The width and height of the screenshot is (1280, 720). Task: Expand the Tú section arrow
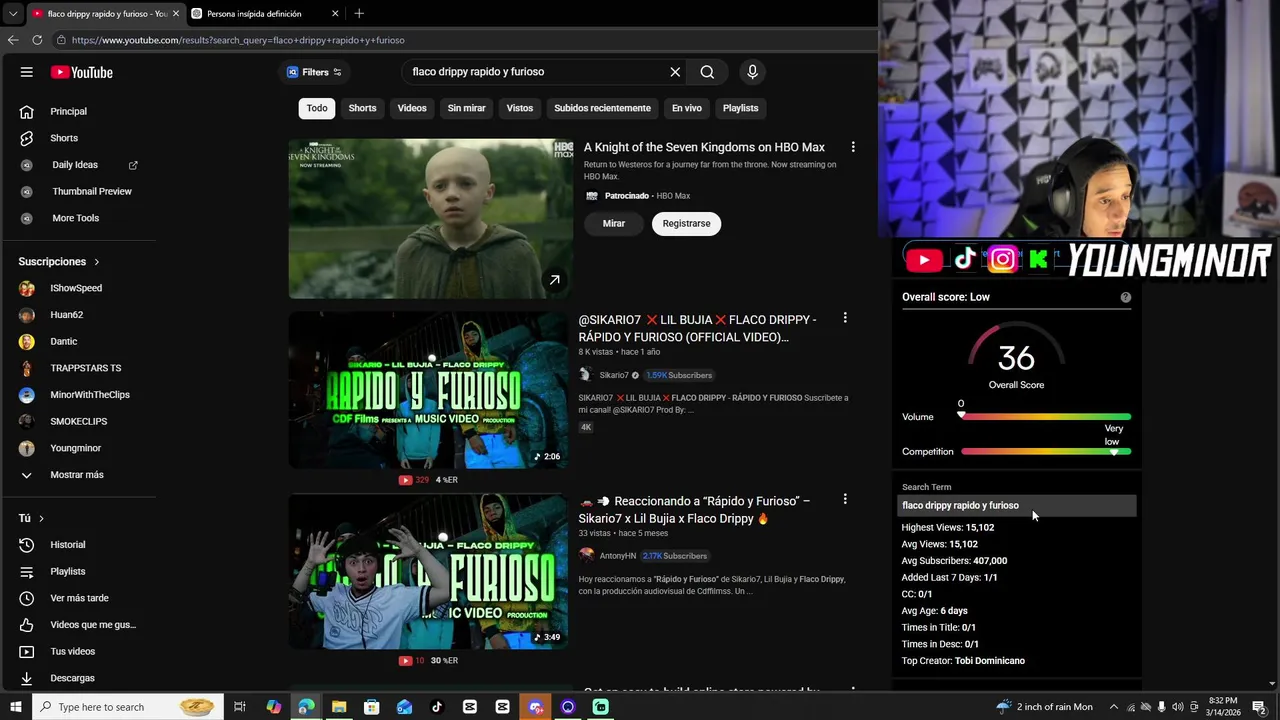pyautogui.click(x=41, y=518)
